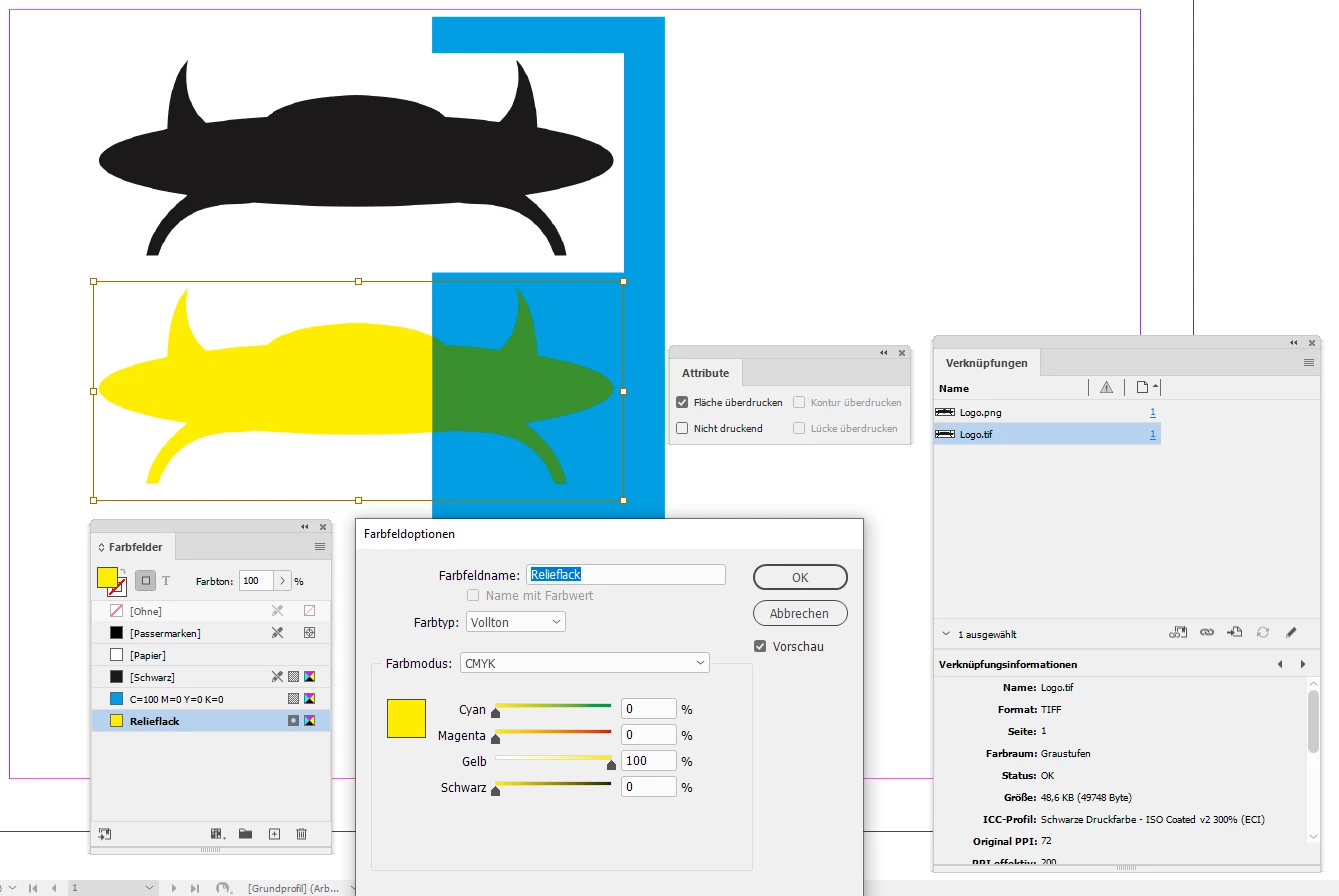Click the CMYK mode icon on Relieflack row
1339x896 pixels.
[310, 720]
